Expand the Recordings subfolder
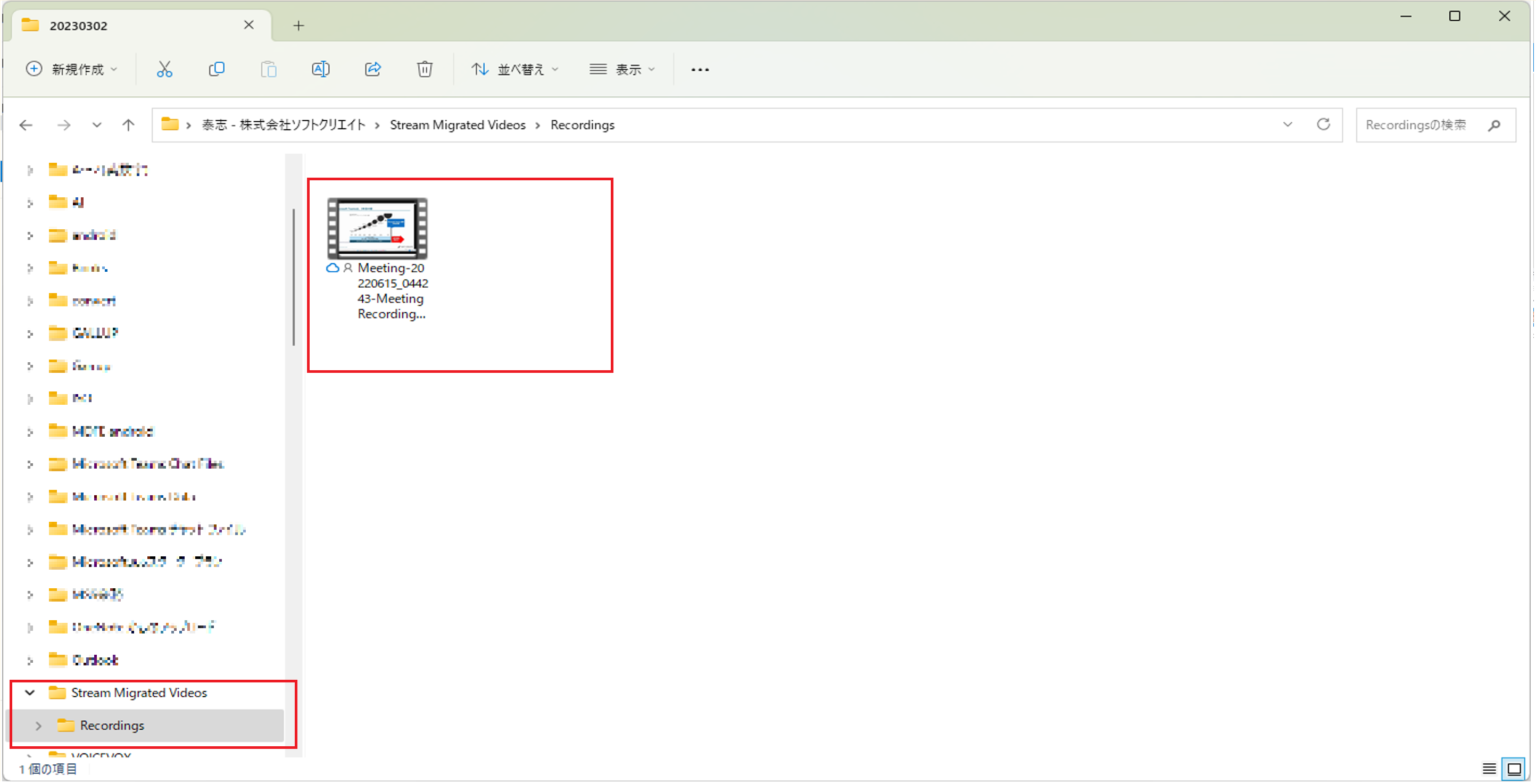 pos(38,725)
